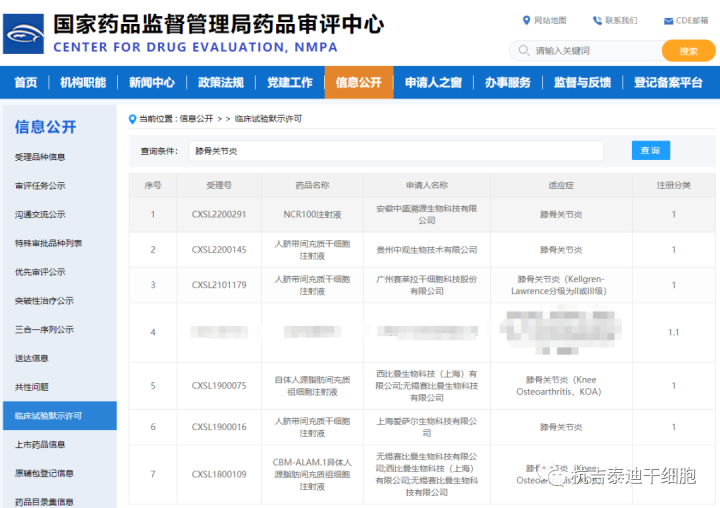Open 申请人之窗 navigation item
This screenshot has width=720, height=508.
[433, 82]
